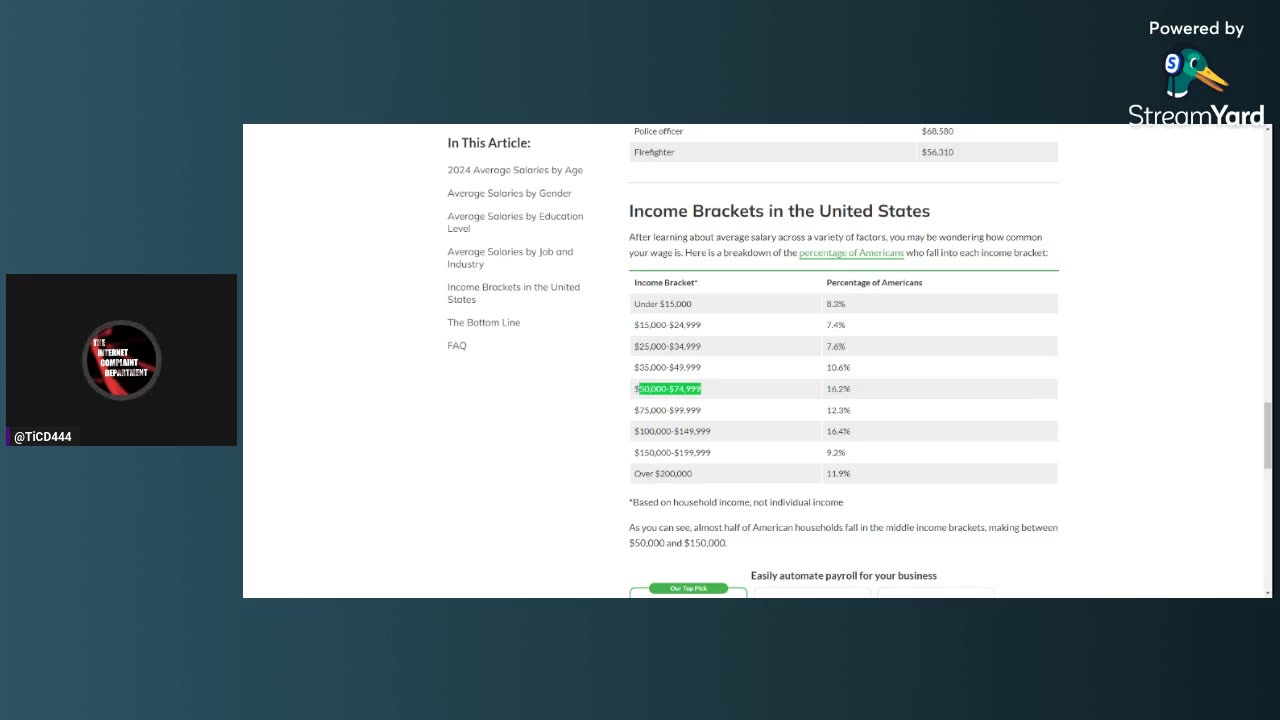Click the 16.2% percentage value

point(838,388)
